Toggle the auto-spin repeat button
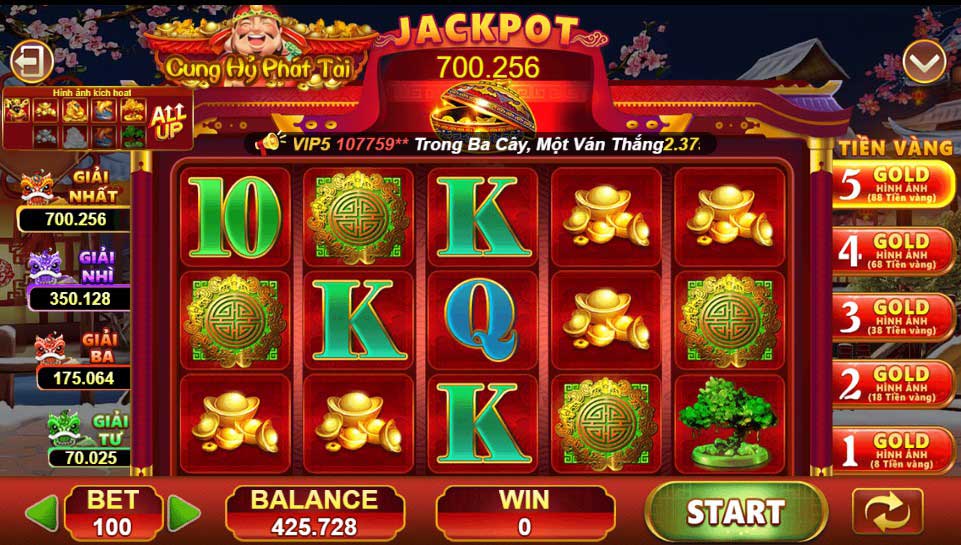961x545 pixels. [887, 512]
